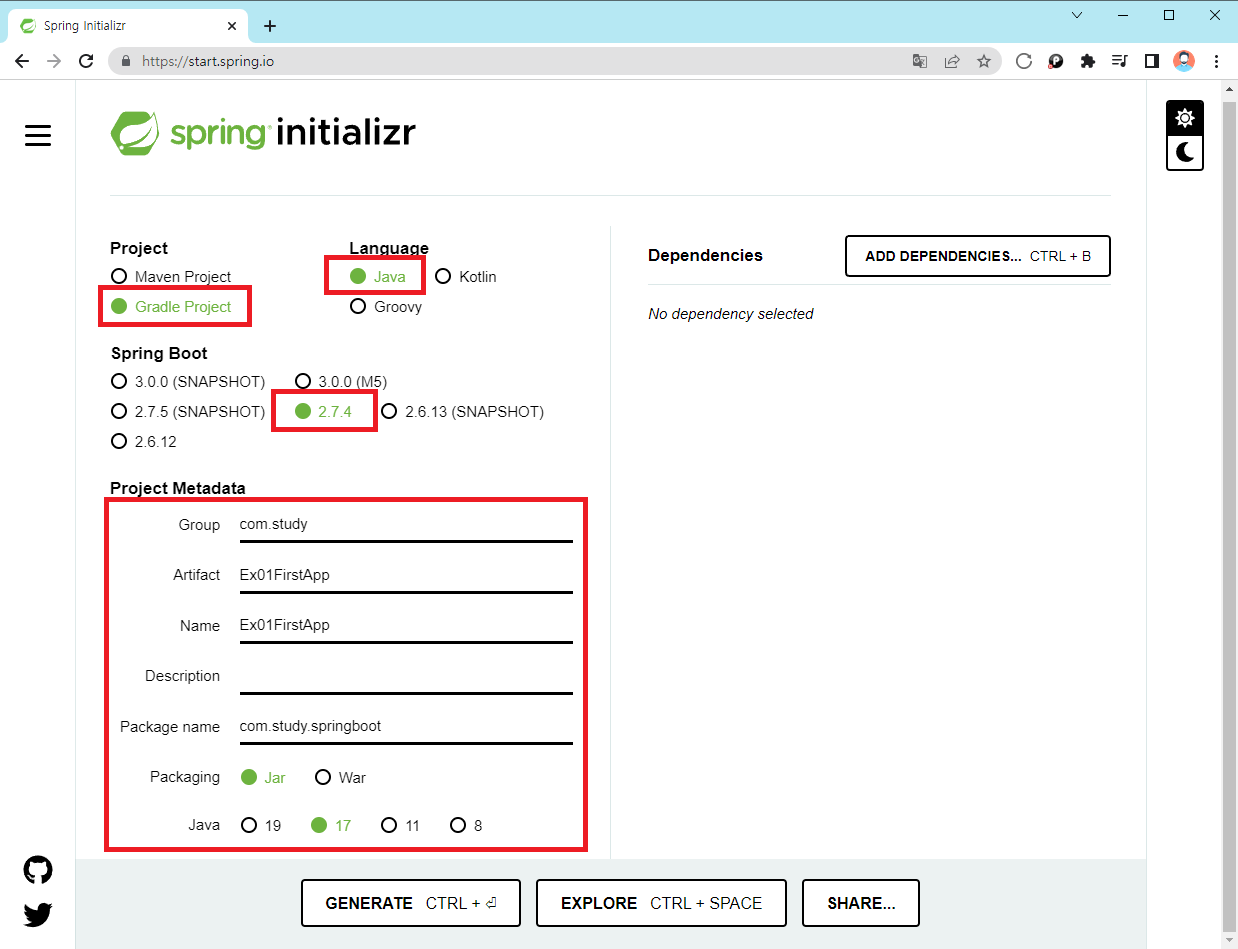This screenshot has height=949, width=1238.
Task: Select Spring Boot 3.0.0 (SNAPSHOT)
Action: [x=188, y=381]
